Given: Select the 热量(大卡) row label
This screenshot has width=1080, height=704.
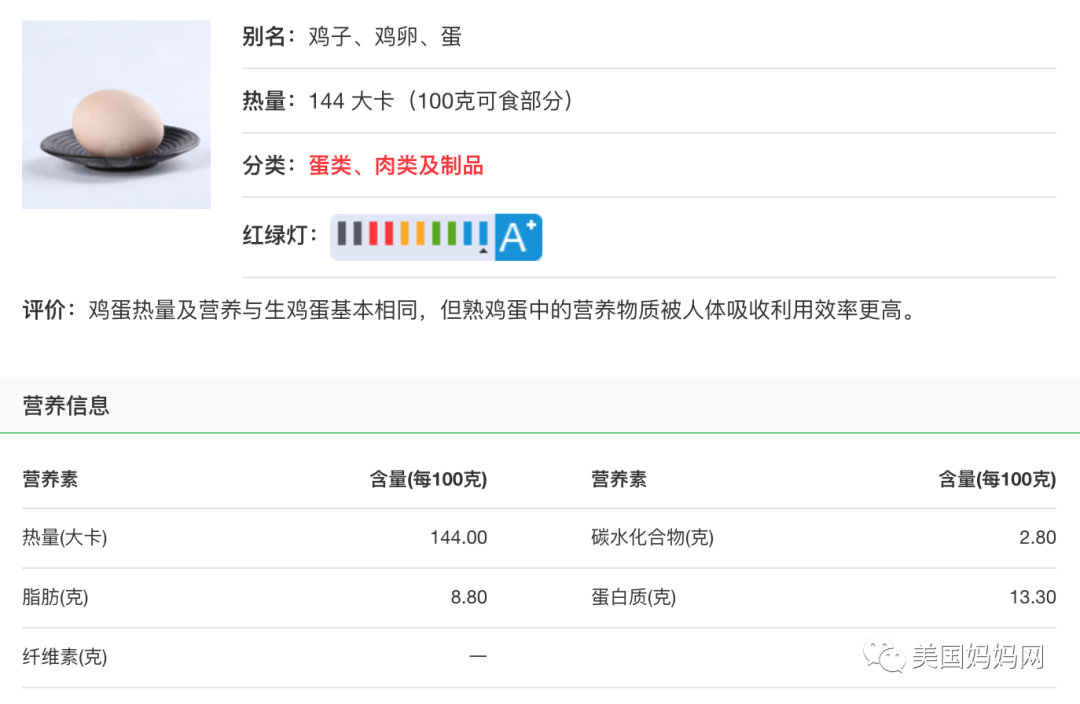Looking at the screenshot, I should tap(65, 537).
